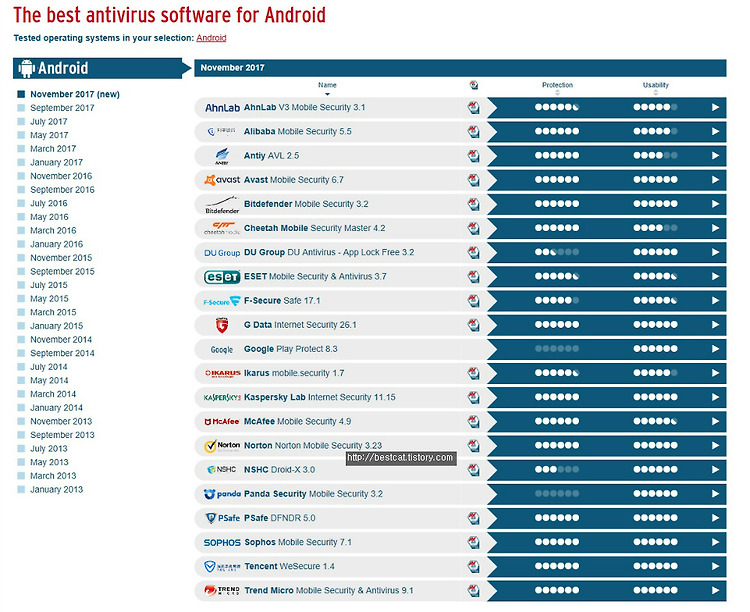This screenshot has height=612, width=750.
Task: Expand Kaspersky Lab details arrow
Action: pyautogui.click(x=715, y=397)
